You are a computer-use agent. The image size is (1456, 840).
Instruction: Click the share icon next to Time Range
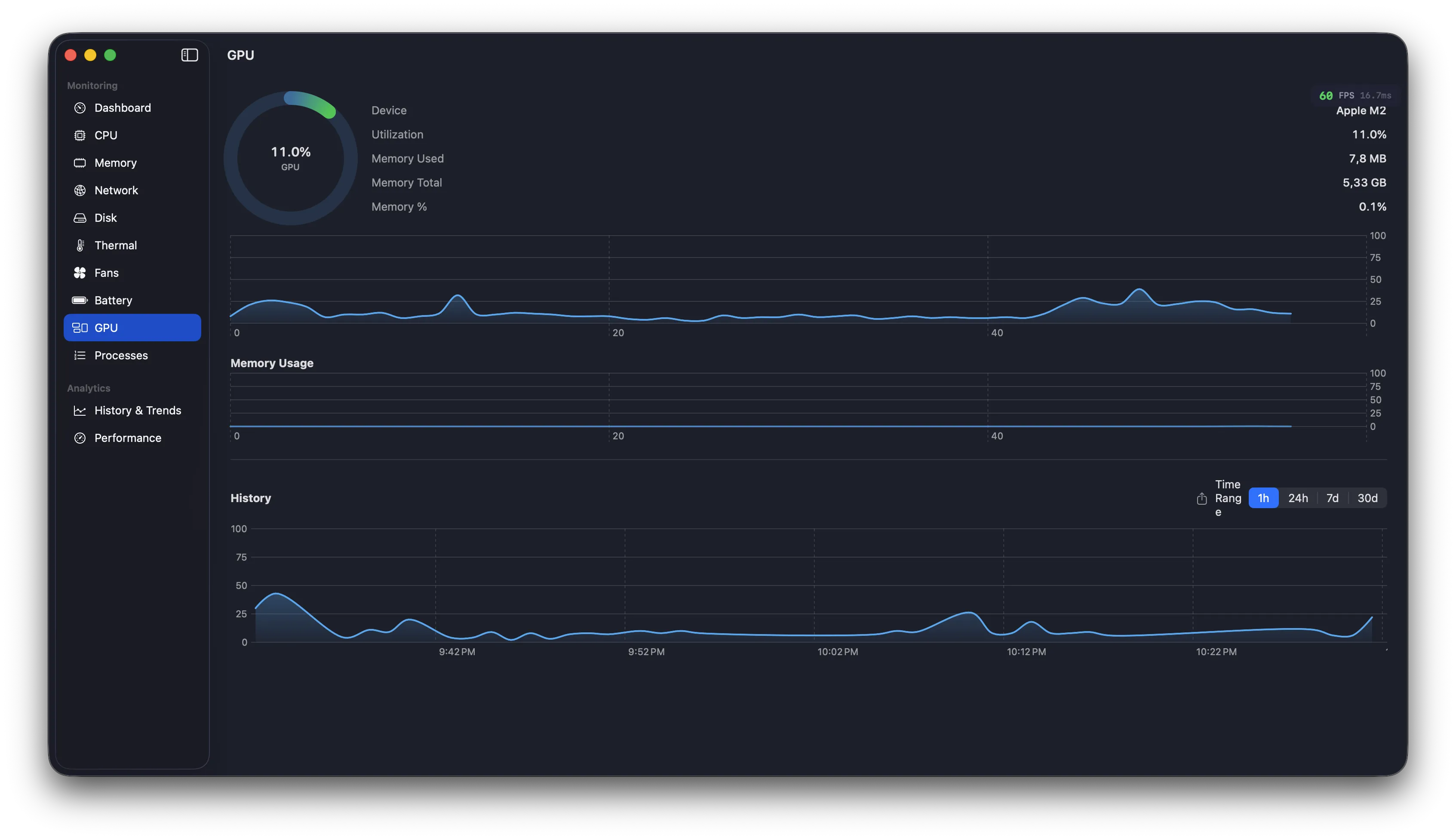click(x=1201, y=498)
